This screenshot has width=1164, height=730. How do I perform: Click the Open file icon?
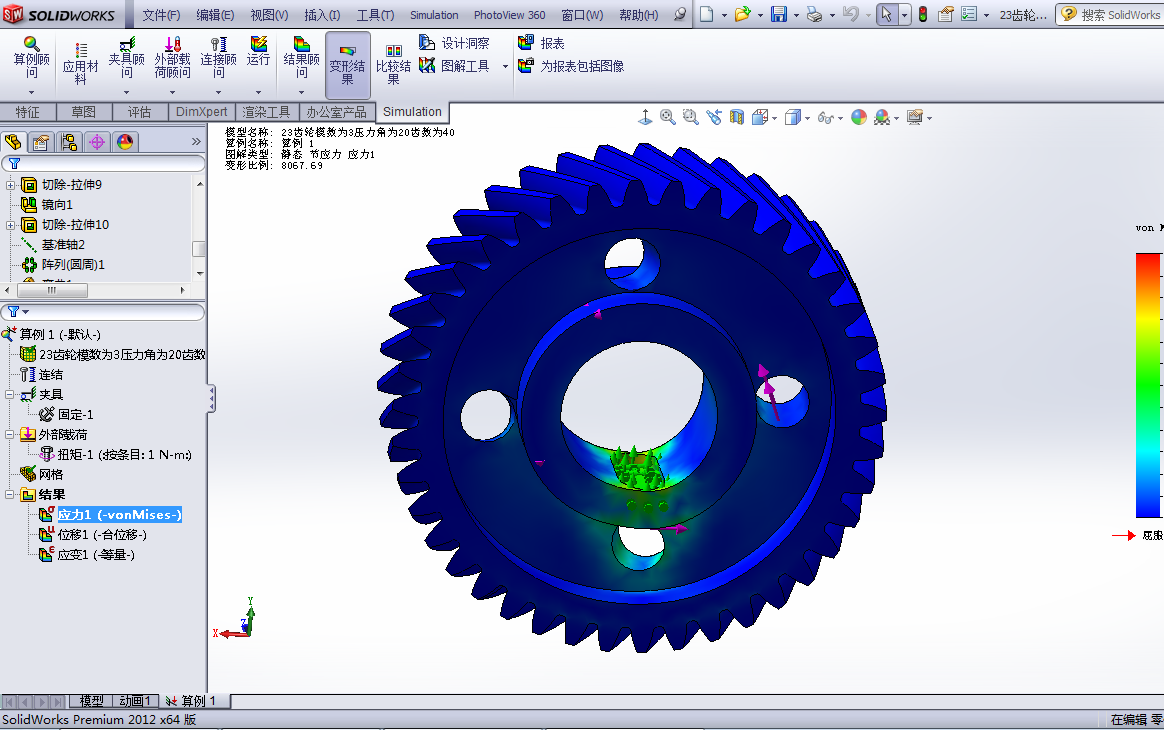pyautogui.click(x=742, y=14)
